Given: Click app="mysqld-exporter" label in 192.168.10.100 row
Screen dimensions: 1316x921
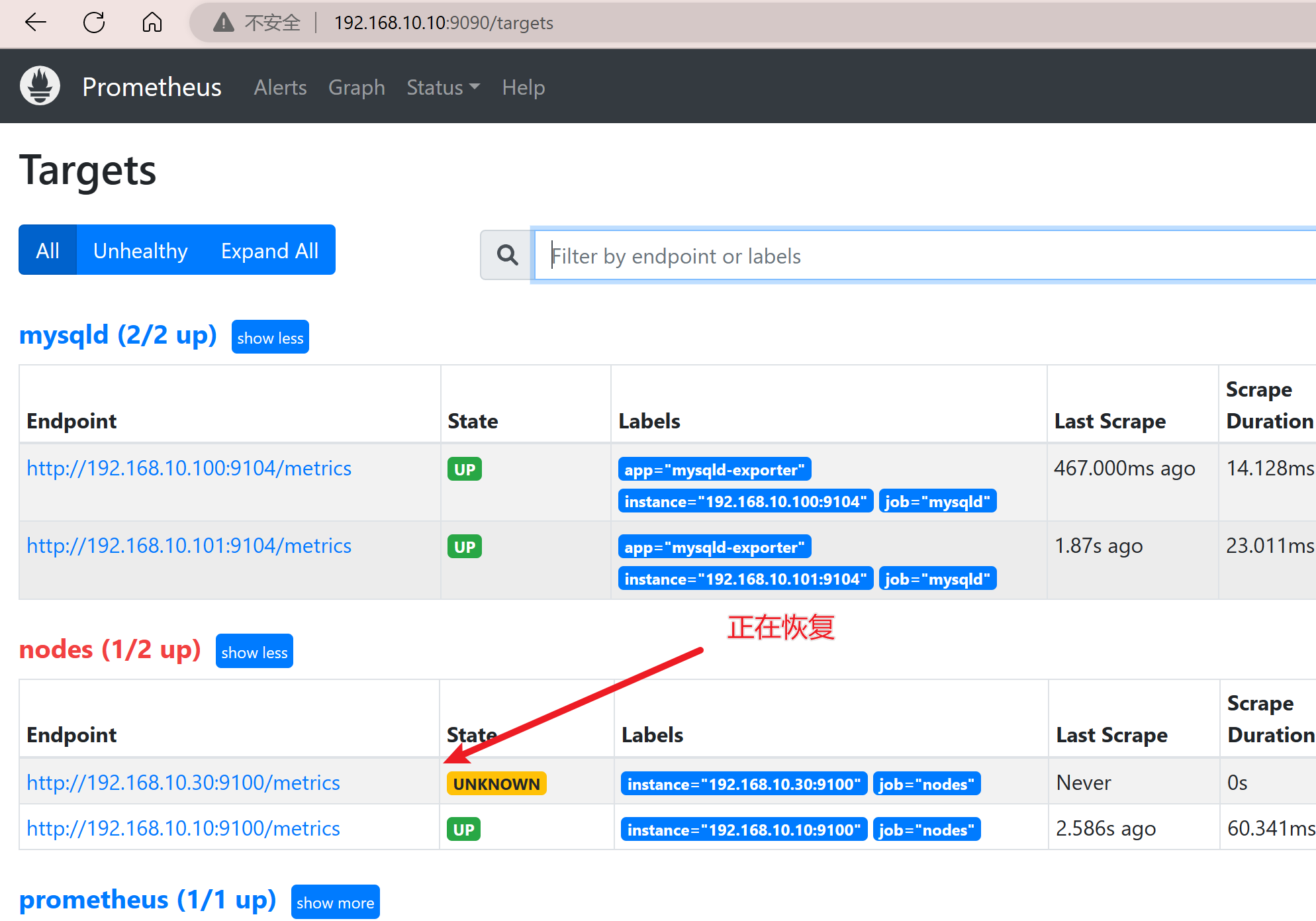Looking at the screenshot, I should point(715,469).
